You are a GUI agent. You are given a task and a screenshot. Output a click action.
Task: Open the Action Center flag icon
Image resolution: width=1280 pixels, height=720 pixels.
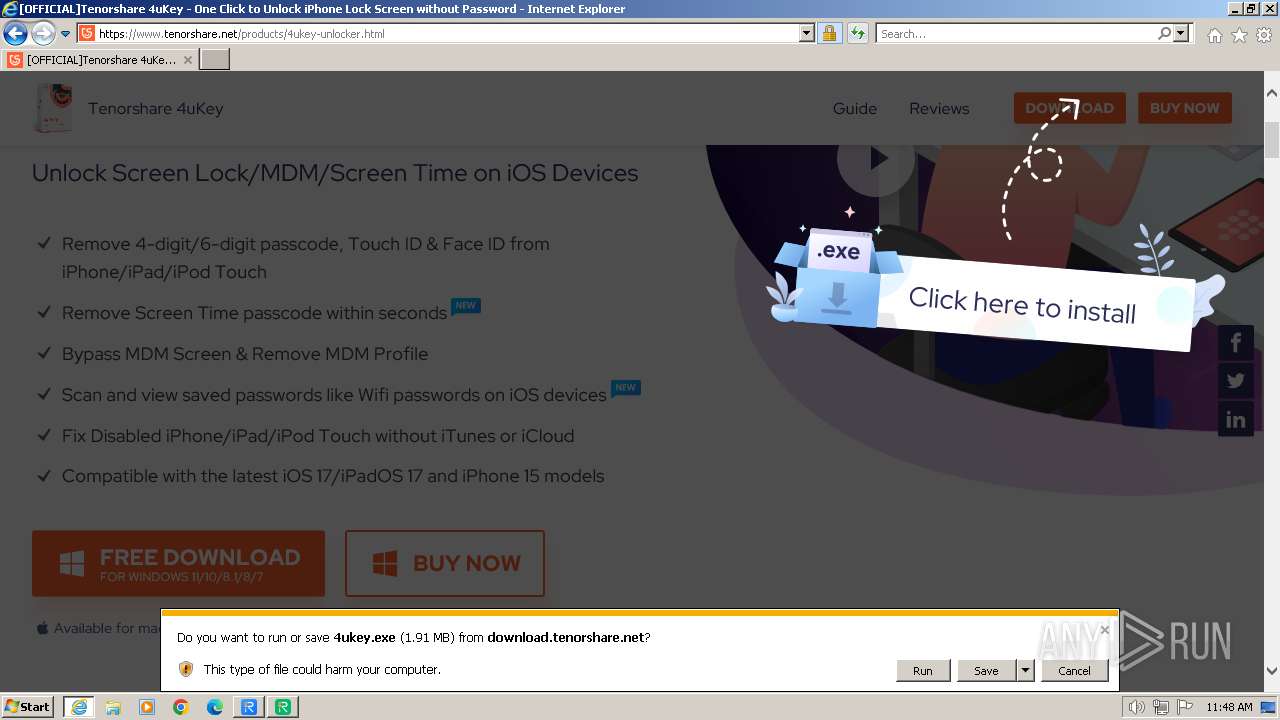click(x=1184, y=707)
